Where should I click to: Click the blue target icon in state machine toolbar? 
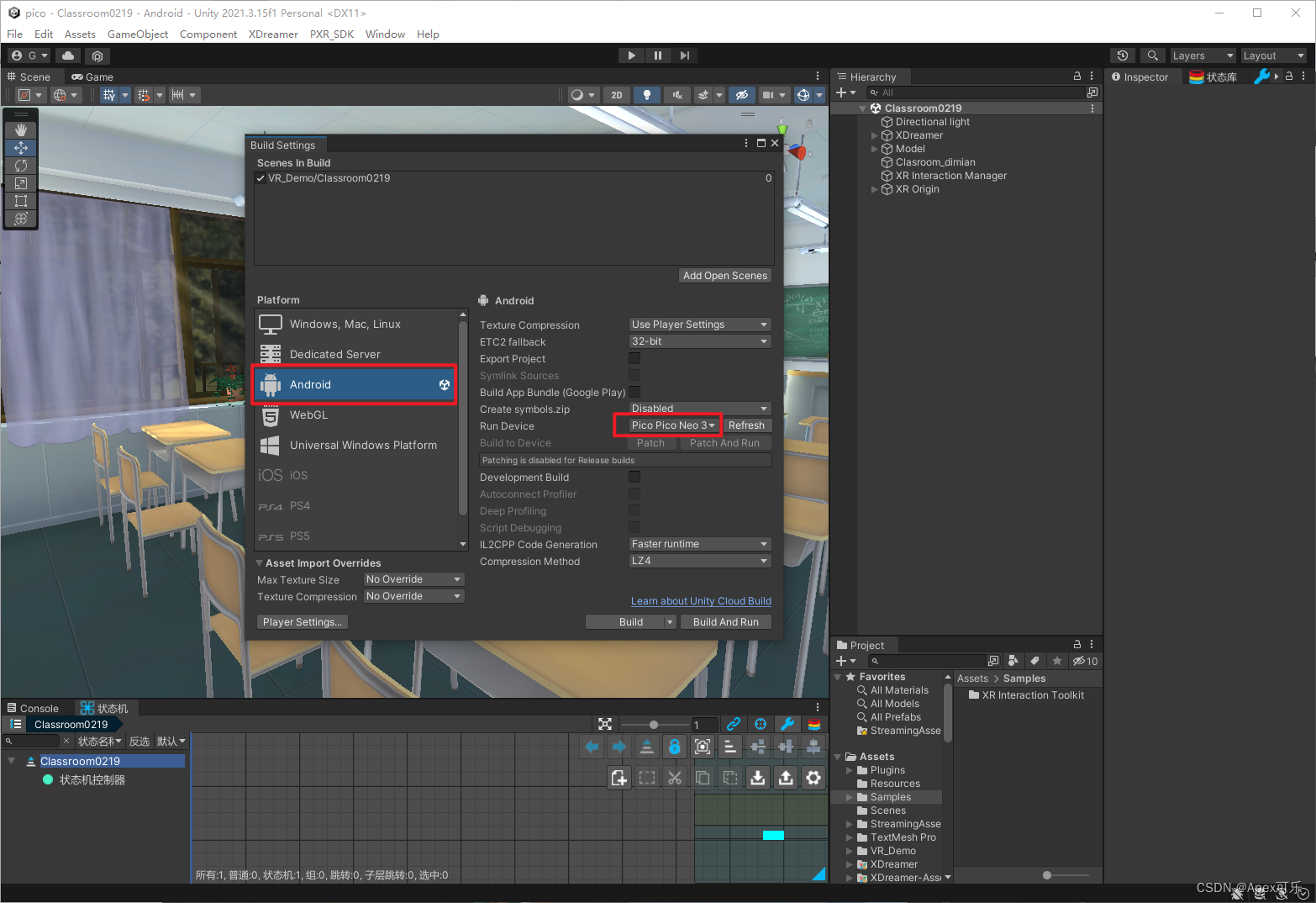point(761,724)
